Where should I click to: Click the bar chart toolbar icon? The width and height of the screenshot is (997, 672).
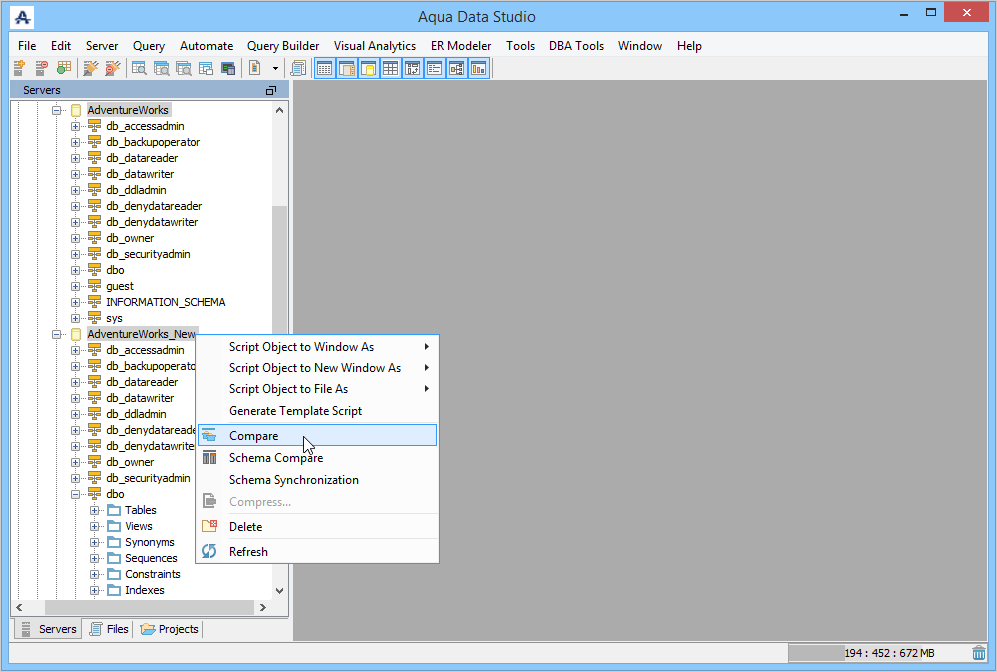[x=479, y=68]
